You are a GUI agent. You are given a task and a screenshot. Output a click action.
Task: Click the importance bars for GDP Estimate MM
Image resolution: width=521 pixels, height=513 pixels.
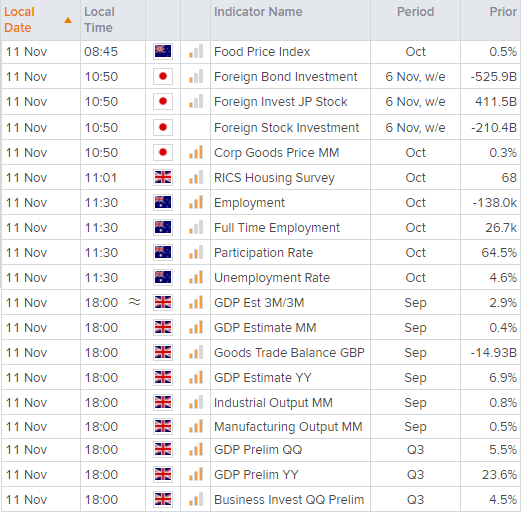pyautogui.click(x=196, y=328)
